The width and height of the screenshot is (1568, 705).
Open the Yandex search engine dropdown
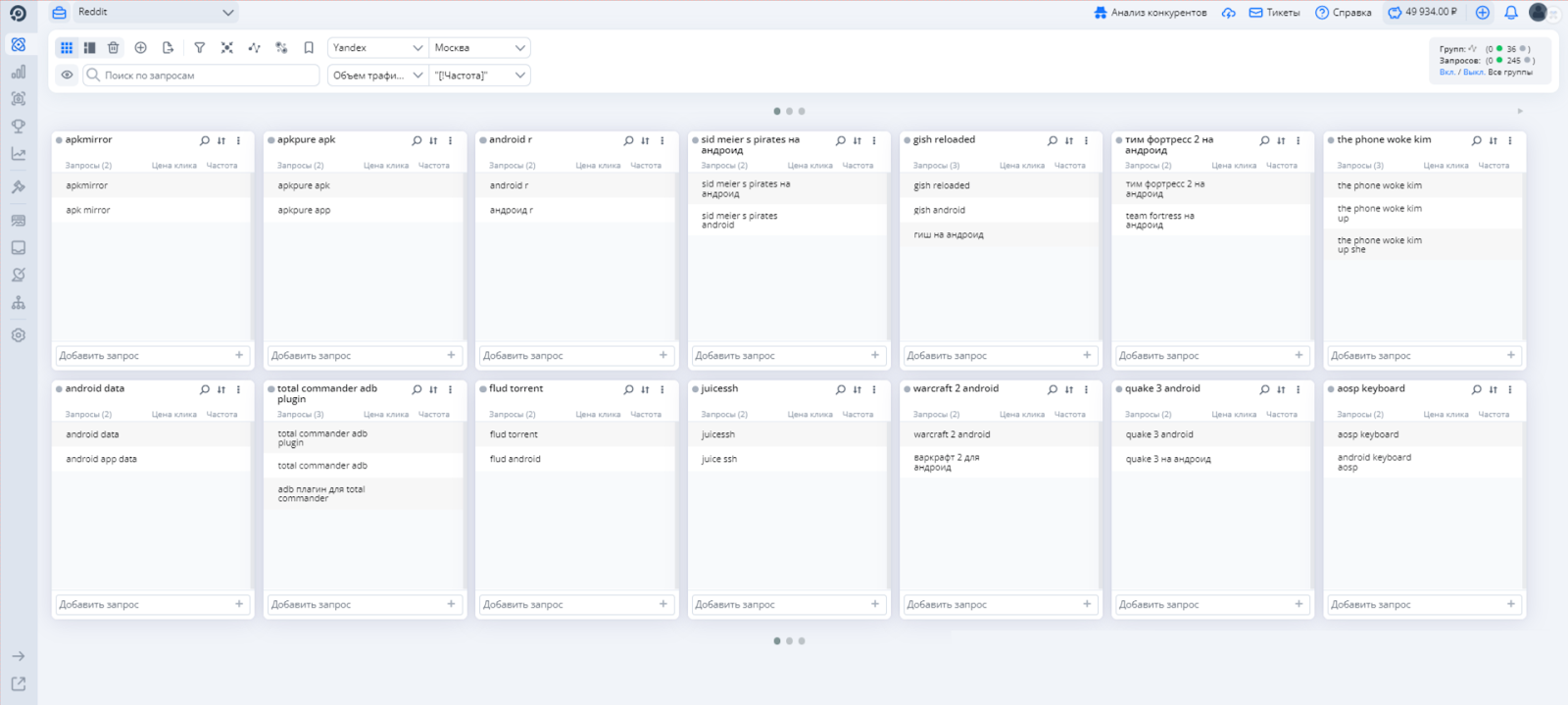click(x=377, y=48)
